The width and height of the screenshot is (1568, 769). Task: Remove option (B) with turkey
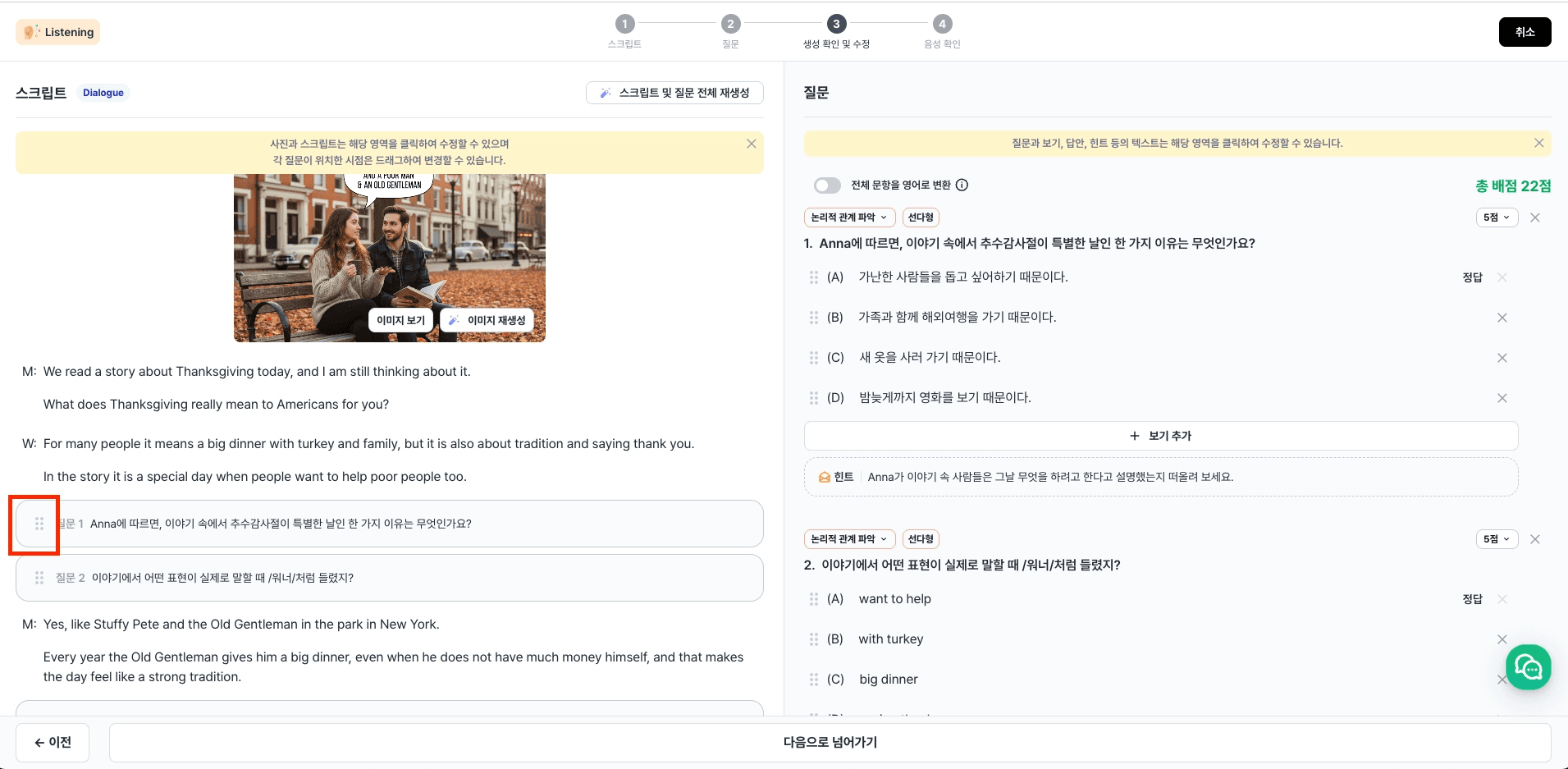pyautogui.click(x=1502, y=639)
